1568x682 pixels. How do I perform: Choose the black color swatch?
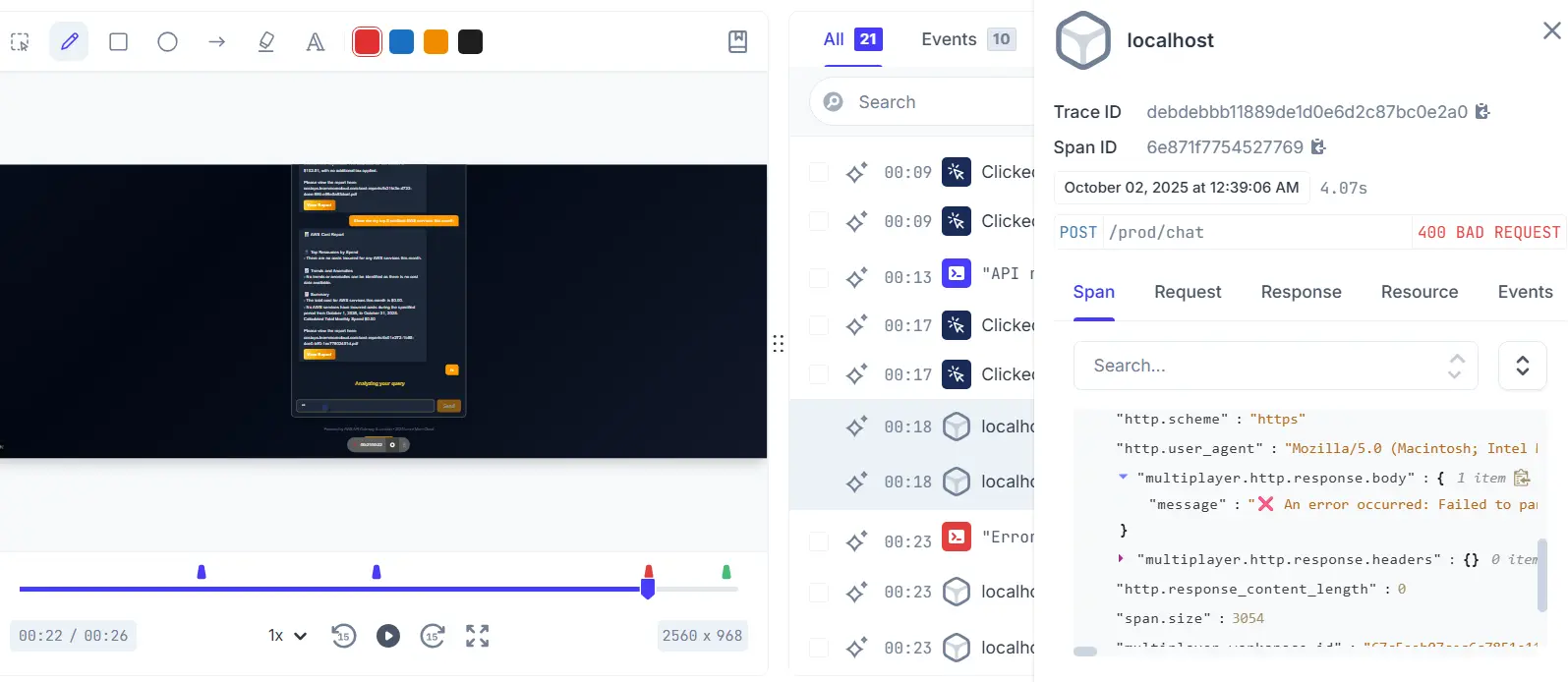pyautogui.click(x=471, y=42)
